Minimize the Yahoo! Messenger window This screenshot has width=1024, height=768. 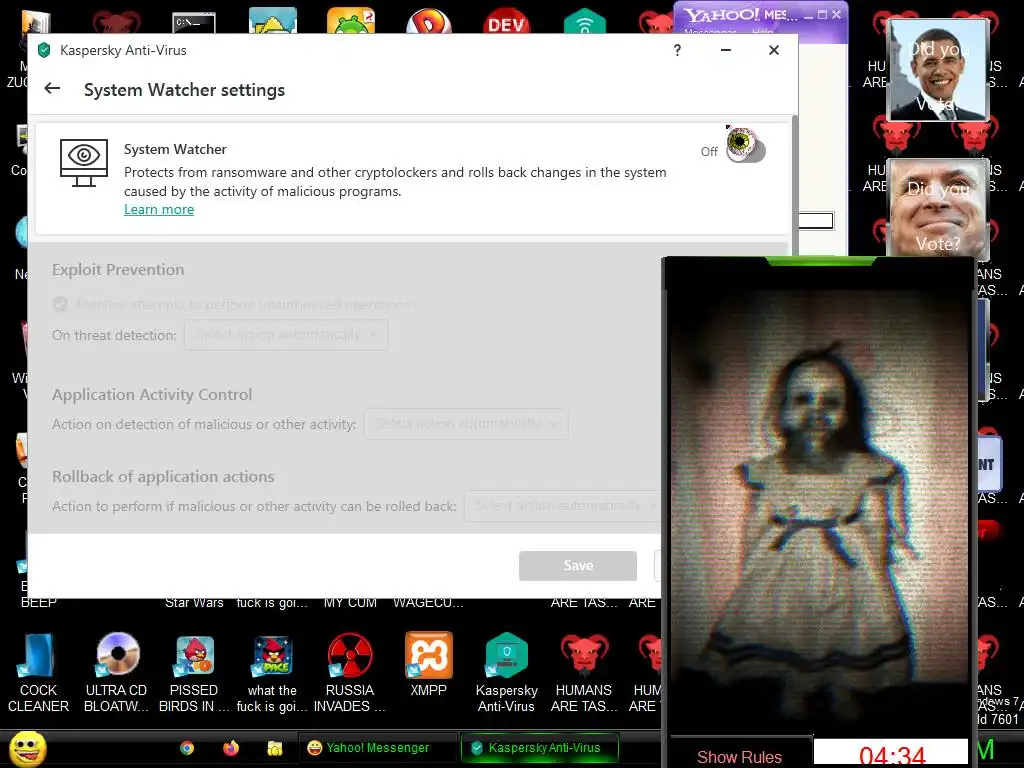(808, 15)
